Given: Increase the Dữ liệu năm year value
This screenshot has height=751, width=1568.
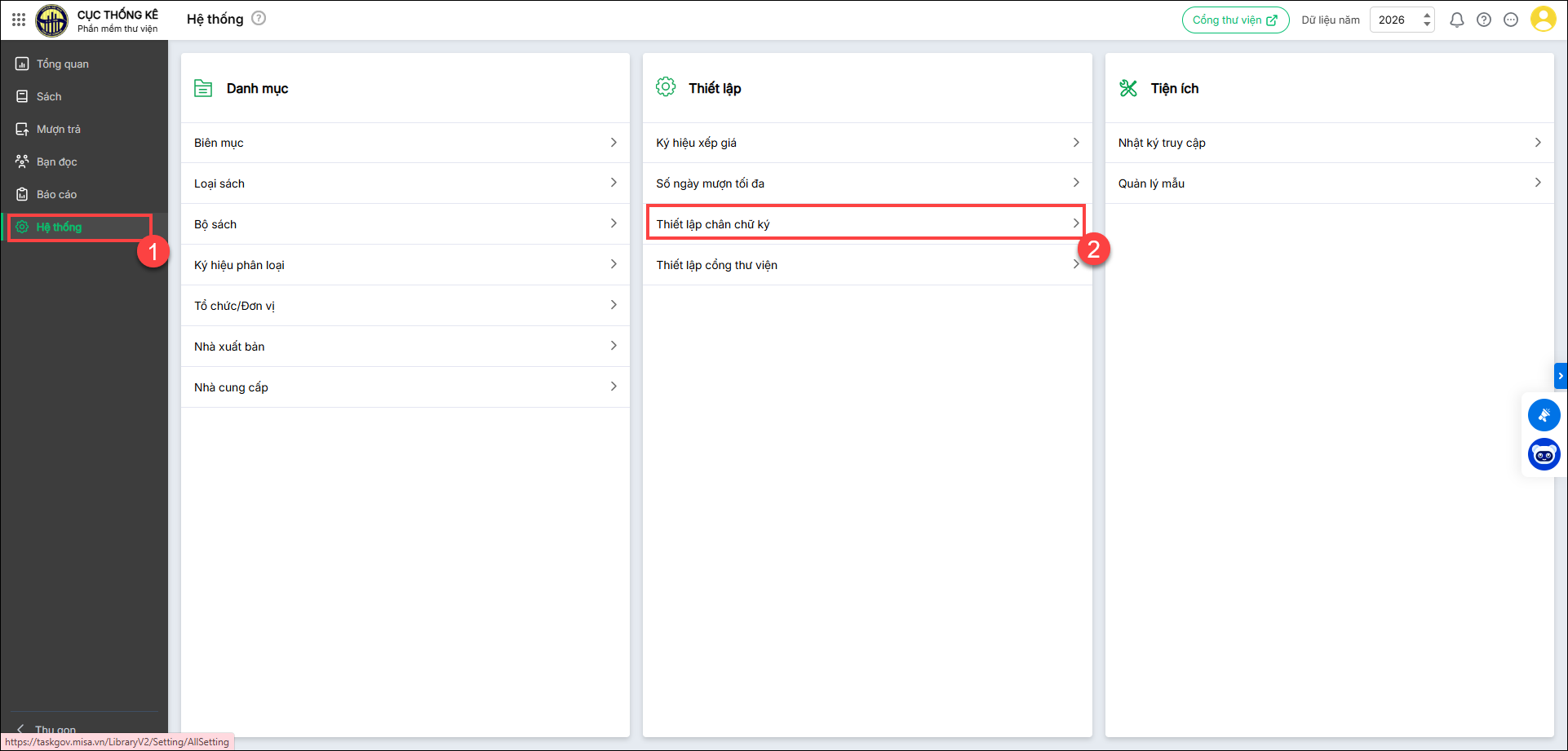Looking at the screenshot, I should (x=1427, y=15).
